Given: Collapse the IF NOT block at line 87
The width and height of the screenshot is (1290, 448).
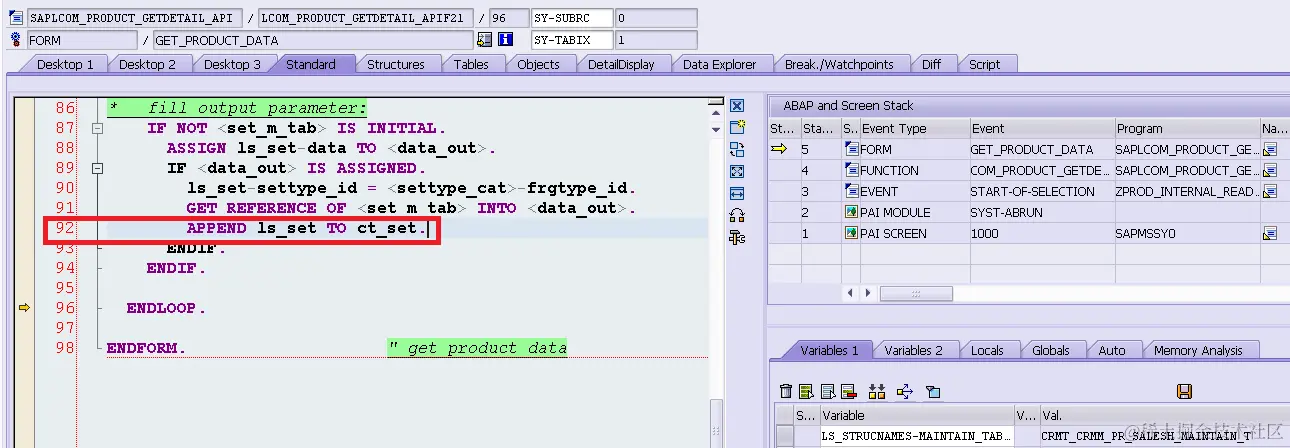Looking at the screenshot, I should click(97, 129).
